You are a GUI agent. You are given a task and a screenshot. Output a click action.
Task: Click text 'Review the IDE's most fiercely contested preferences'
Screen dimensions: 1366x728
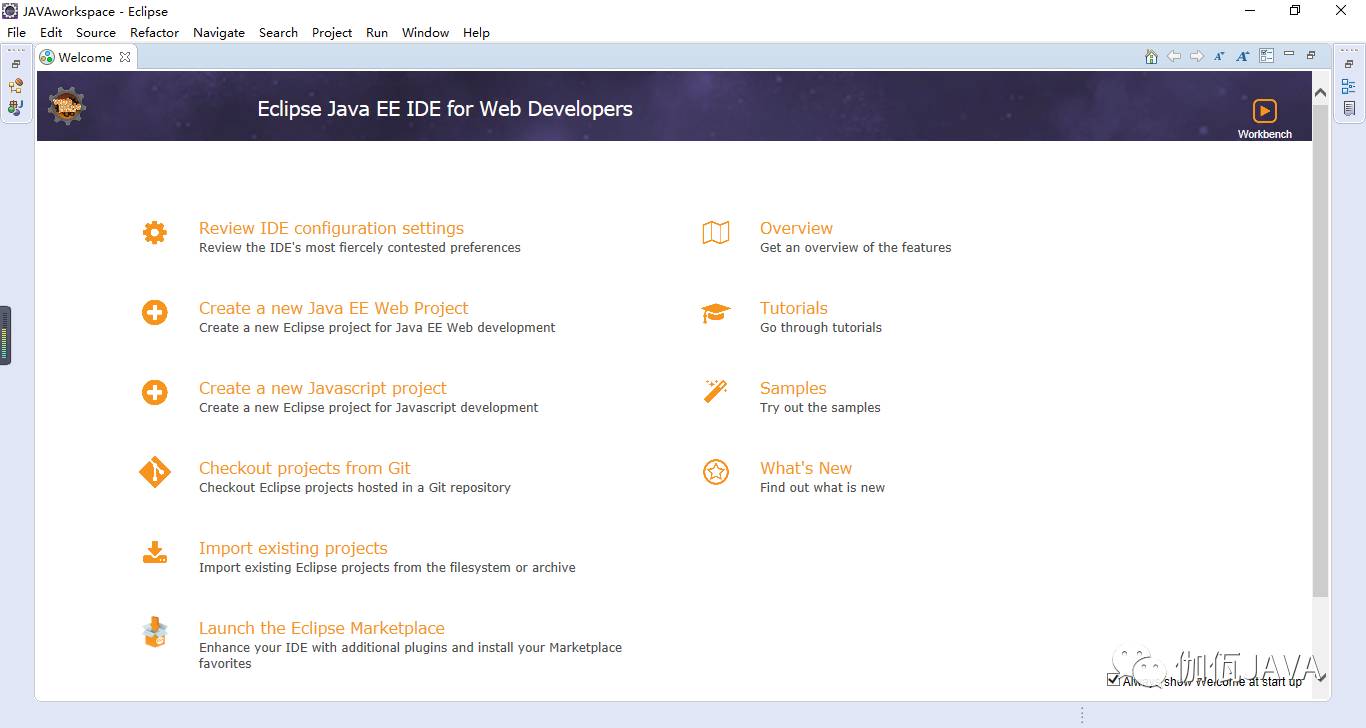[x=360, y=248]
